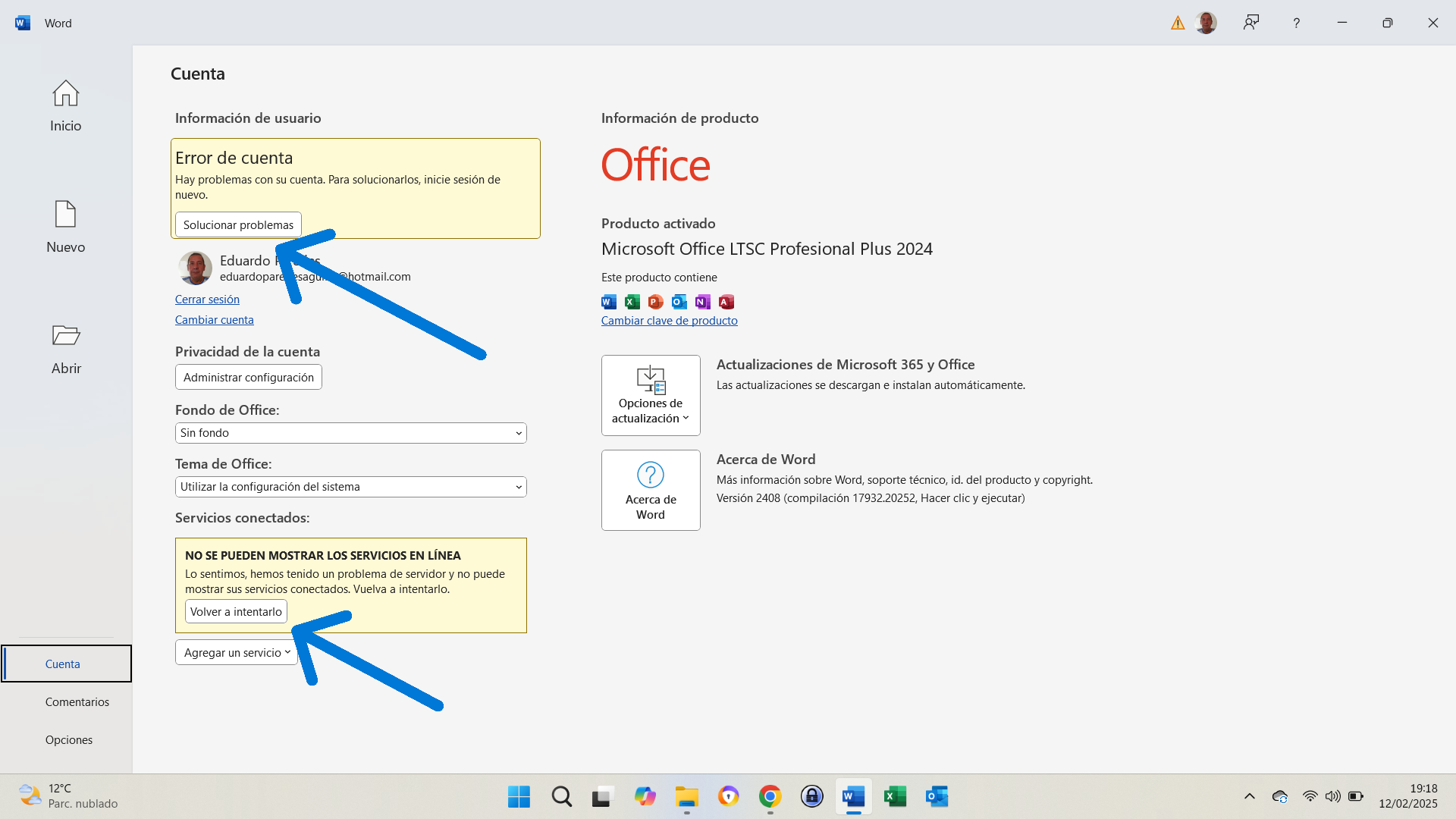The width and height of the screenshot is (1456, 819).
Task: Open Acerca de Word button
Action: (651, 490)
